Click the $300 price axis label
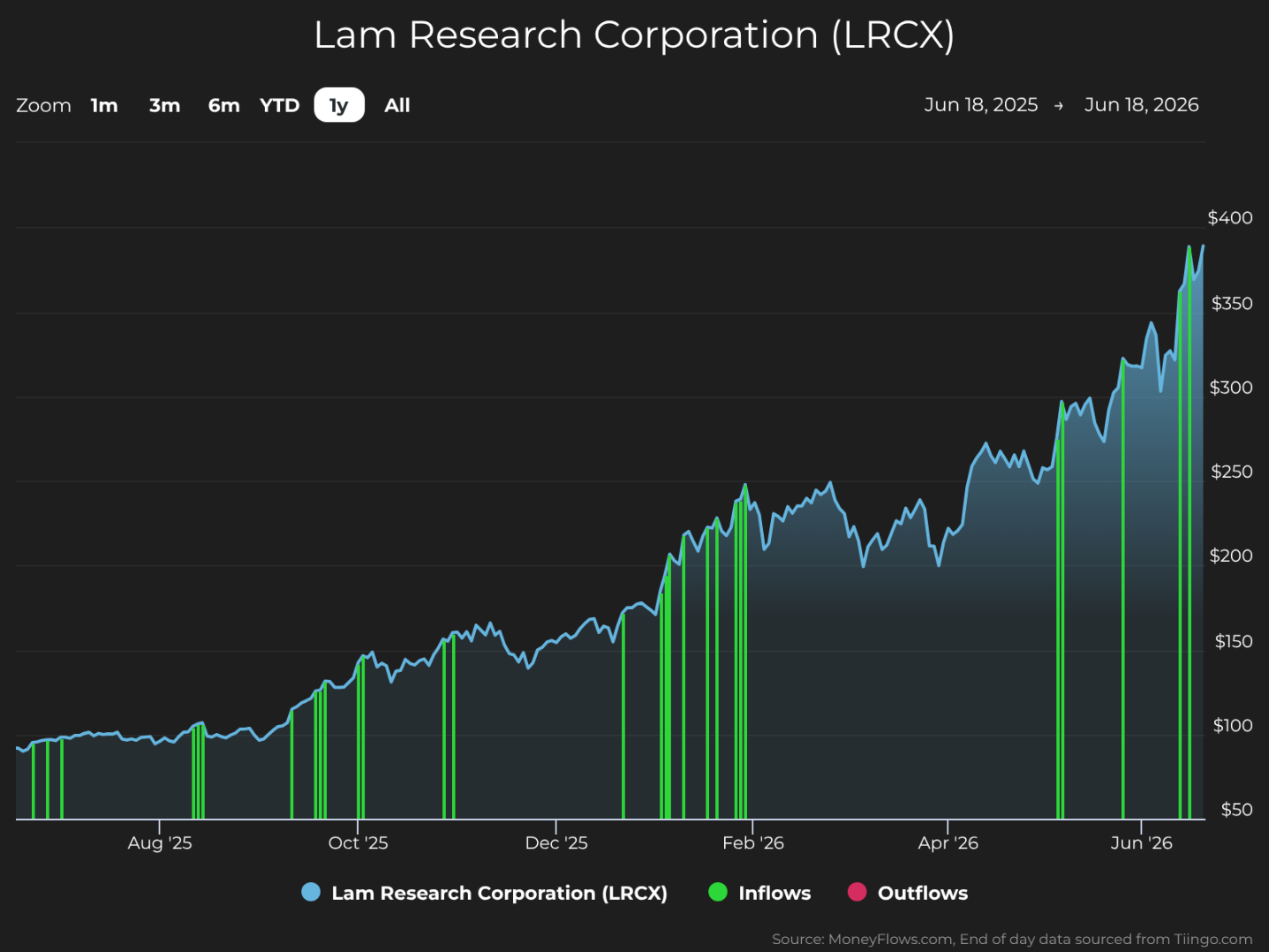The height and width of the screenshot is (952, 1269). click(x=1231, y=387)
